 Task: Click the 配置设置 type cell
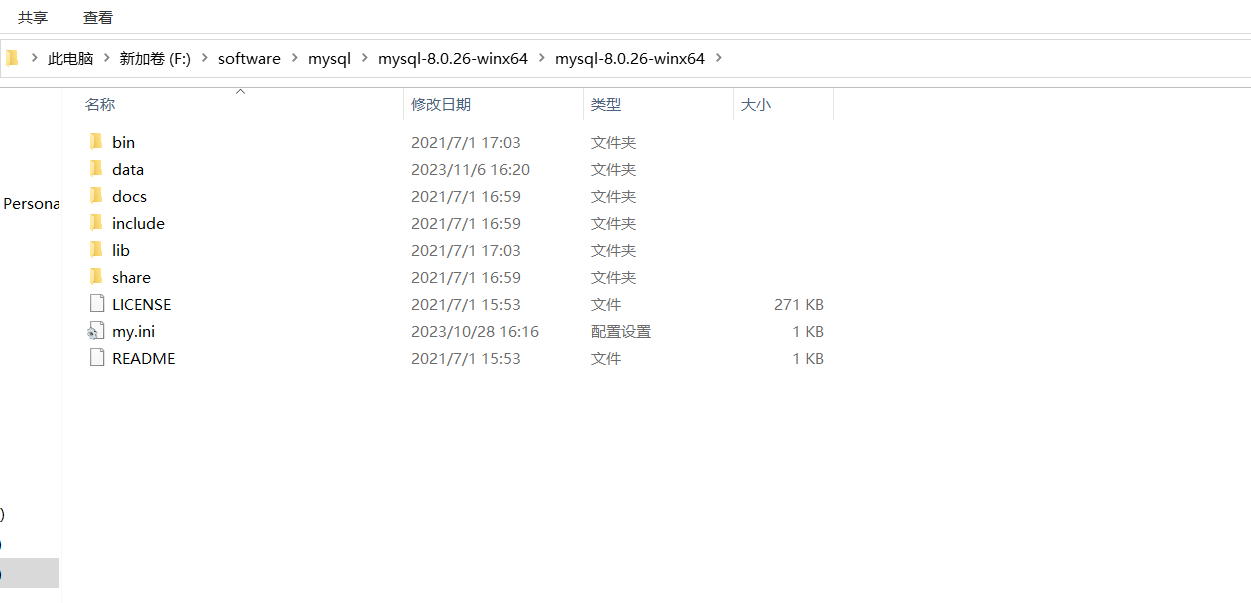(x=621, y=331)
